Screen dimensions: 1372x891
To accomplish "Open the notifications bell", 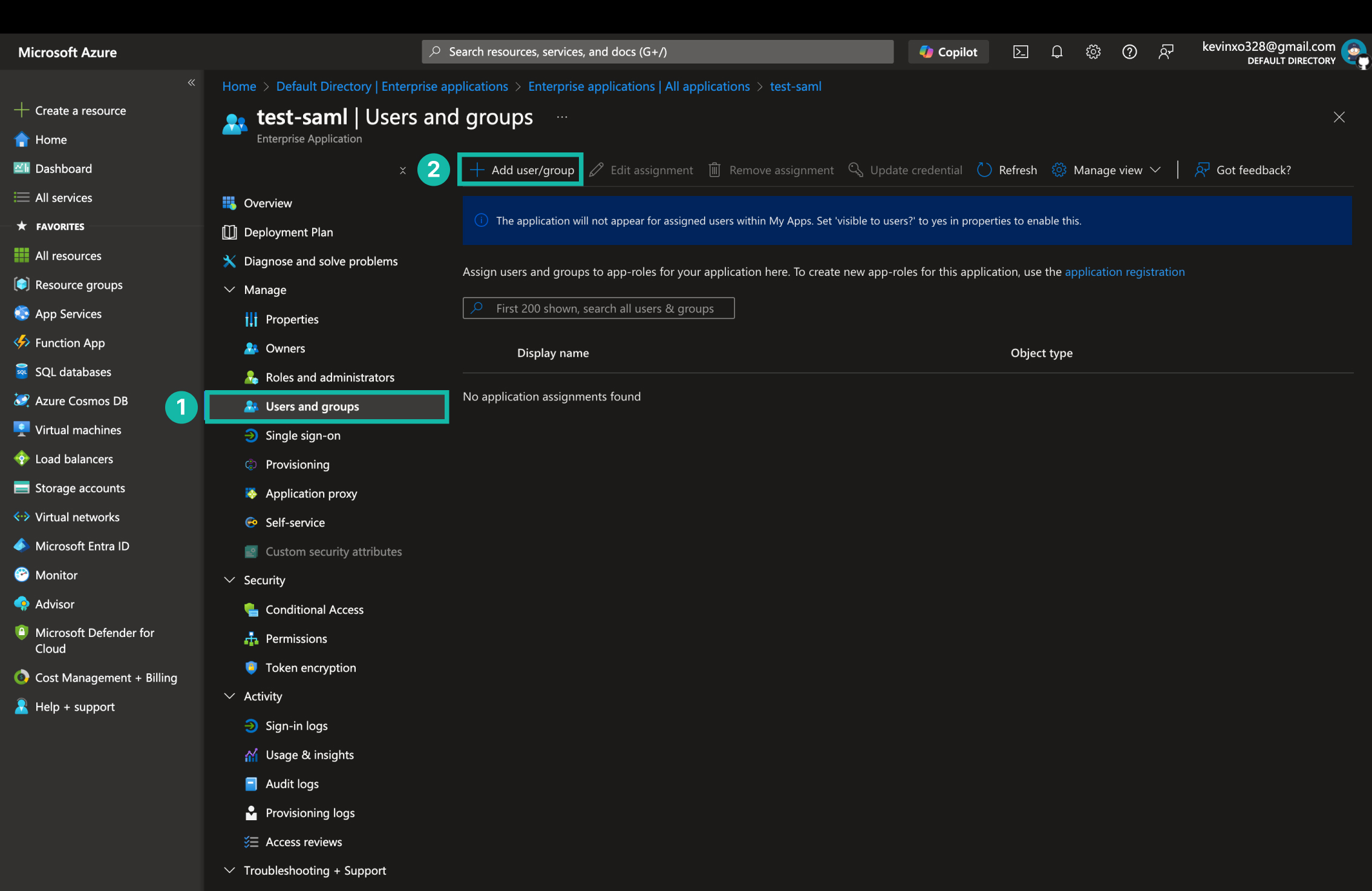I will (x=1057, y=52).
